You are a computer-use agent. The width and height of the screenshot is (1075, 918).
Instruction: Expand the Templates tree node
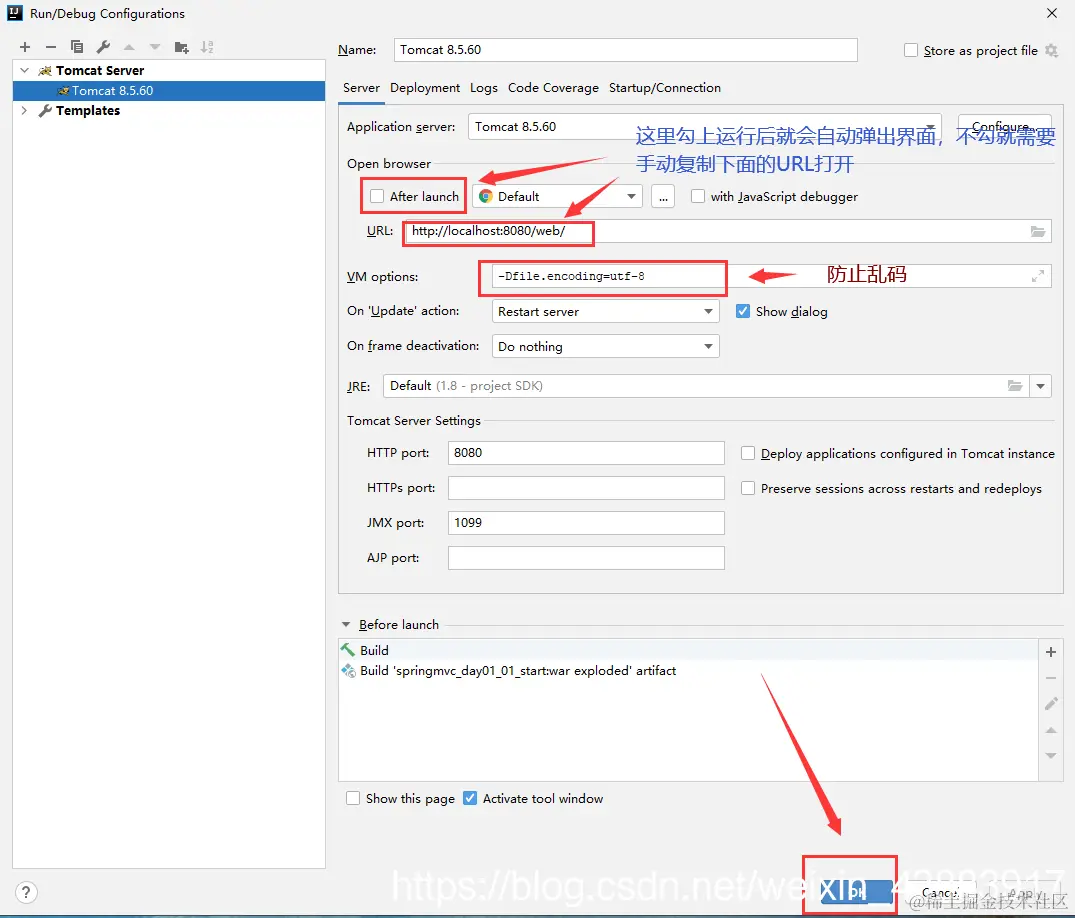(25, 110)
